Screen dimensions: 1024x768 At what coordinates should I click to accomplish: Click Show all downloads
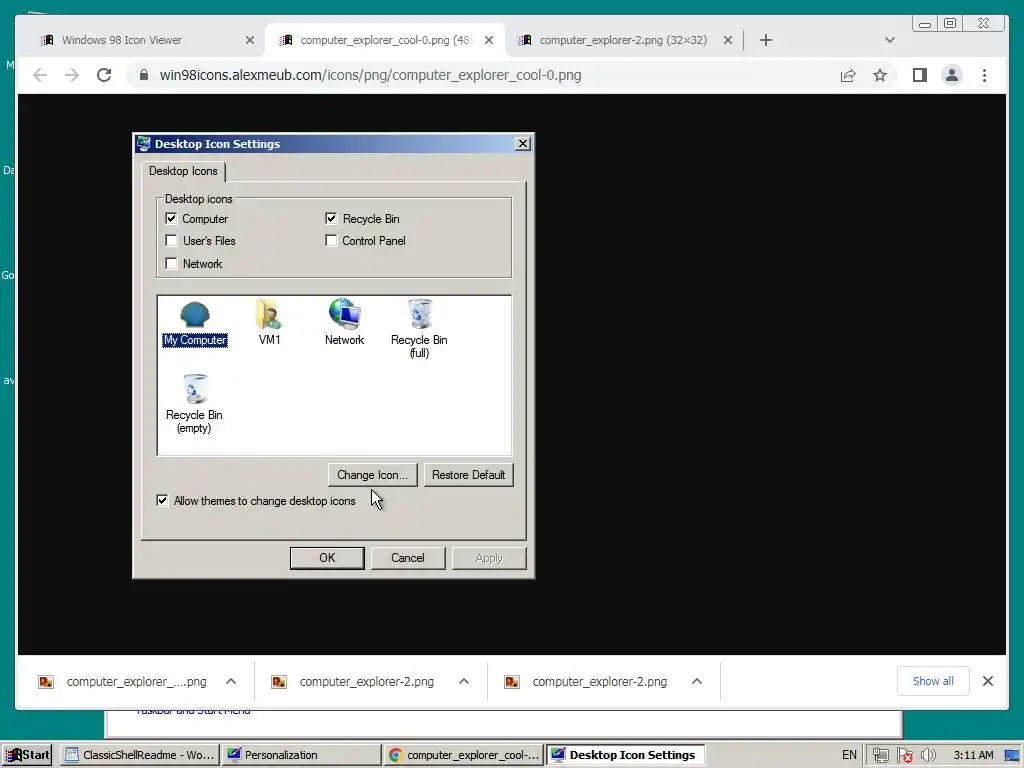click(933, 681)
